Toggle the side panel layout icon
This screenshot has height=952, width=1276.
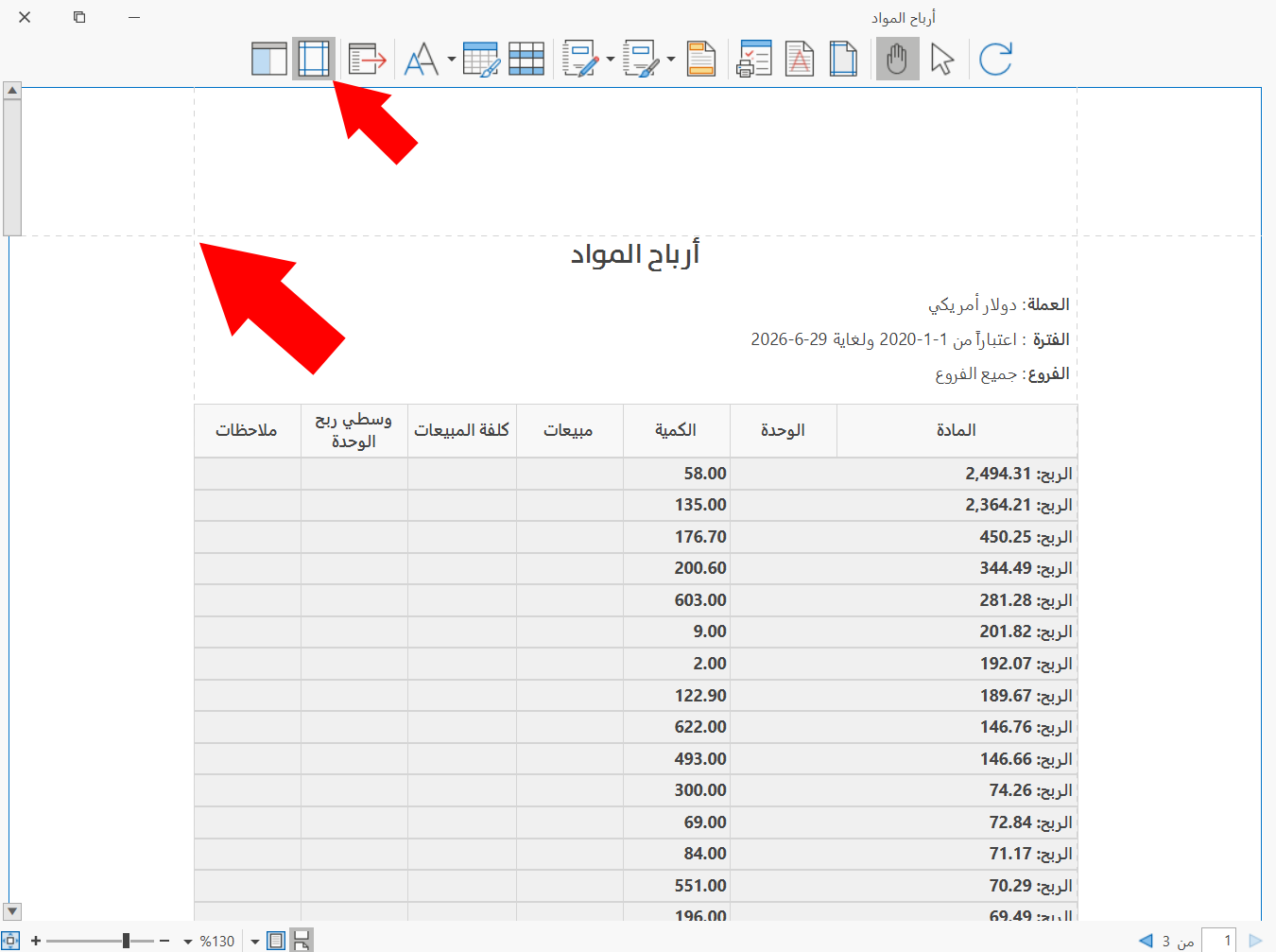(269, 60)
